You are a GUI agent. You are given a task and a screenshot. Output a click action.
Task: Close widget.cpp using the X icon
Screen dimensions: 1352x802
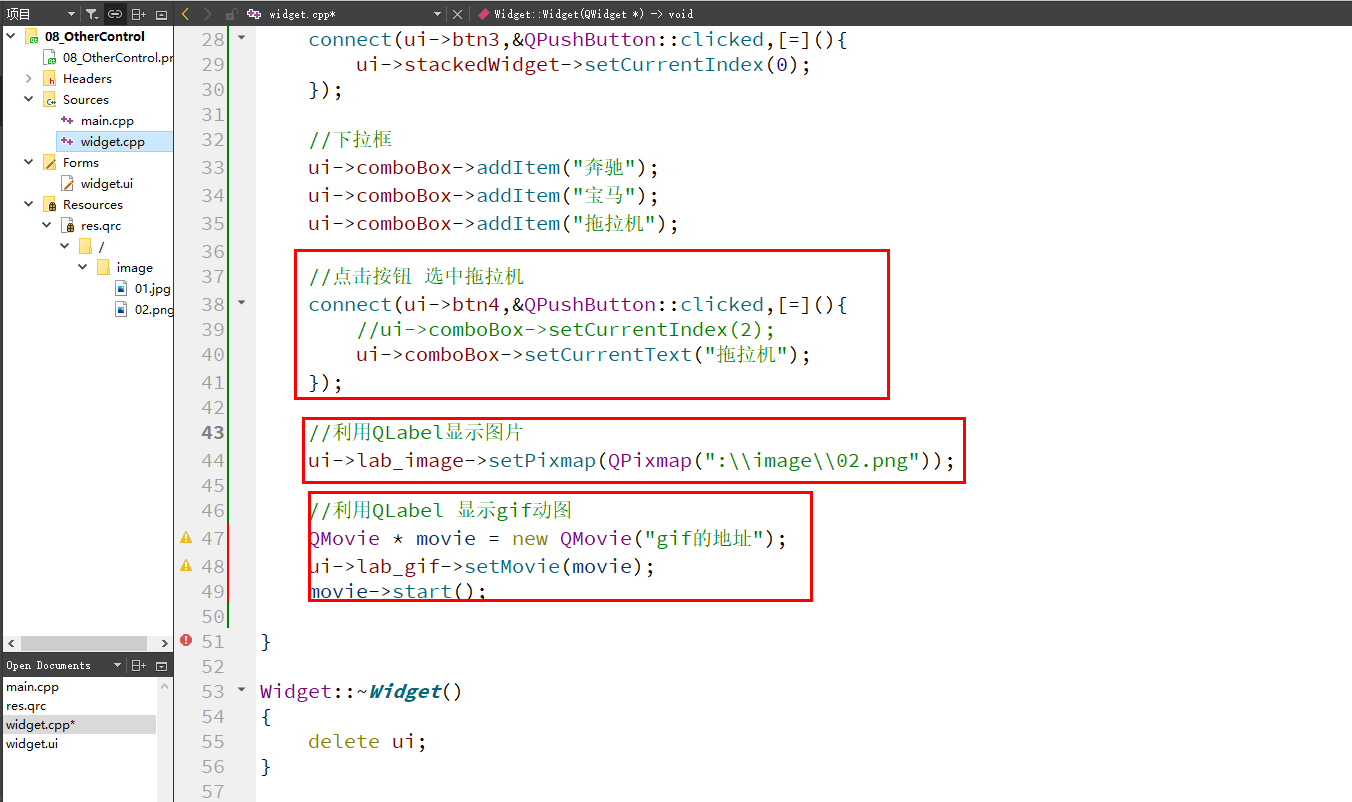pyautogui.click(x=457, y=13)
